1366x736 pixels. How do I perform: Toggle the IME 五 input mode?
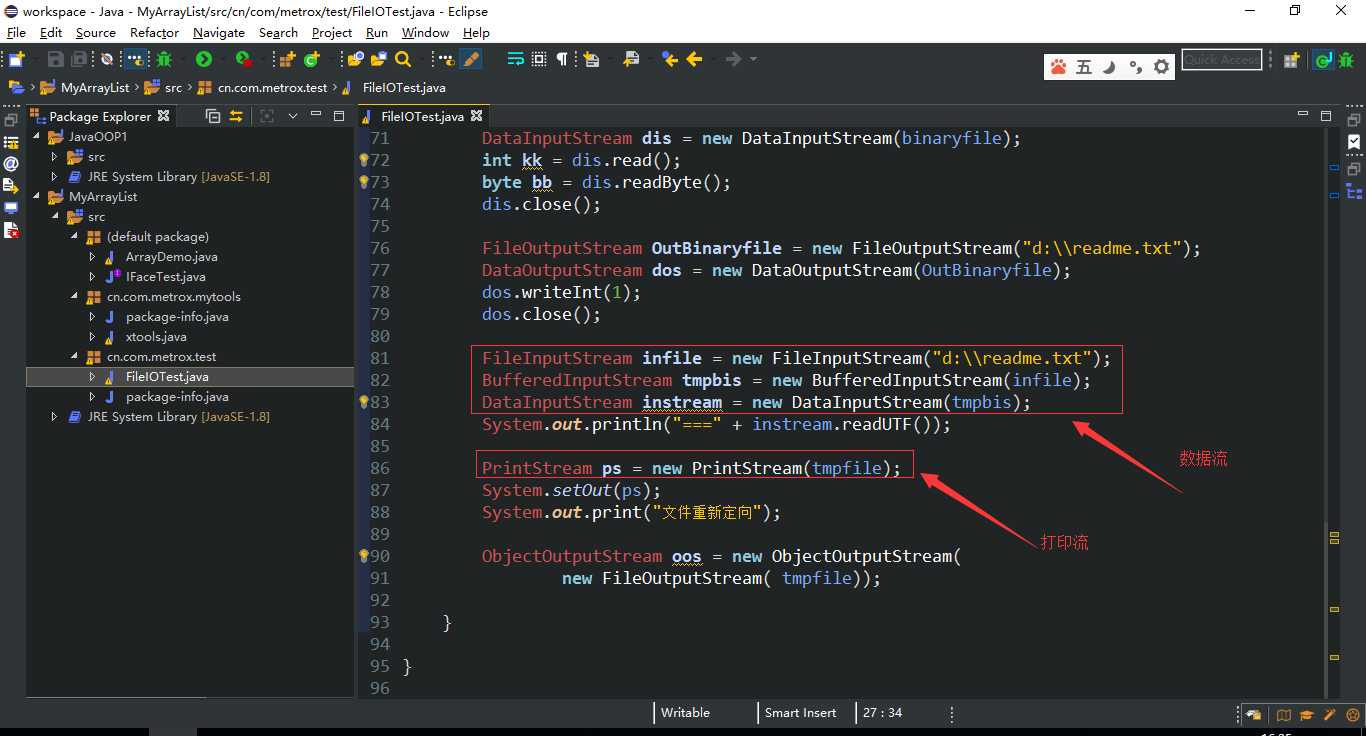point(1084,67)
